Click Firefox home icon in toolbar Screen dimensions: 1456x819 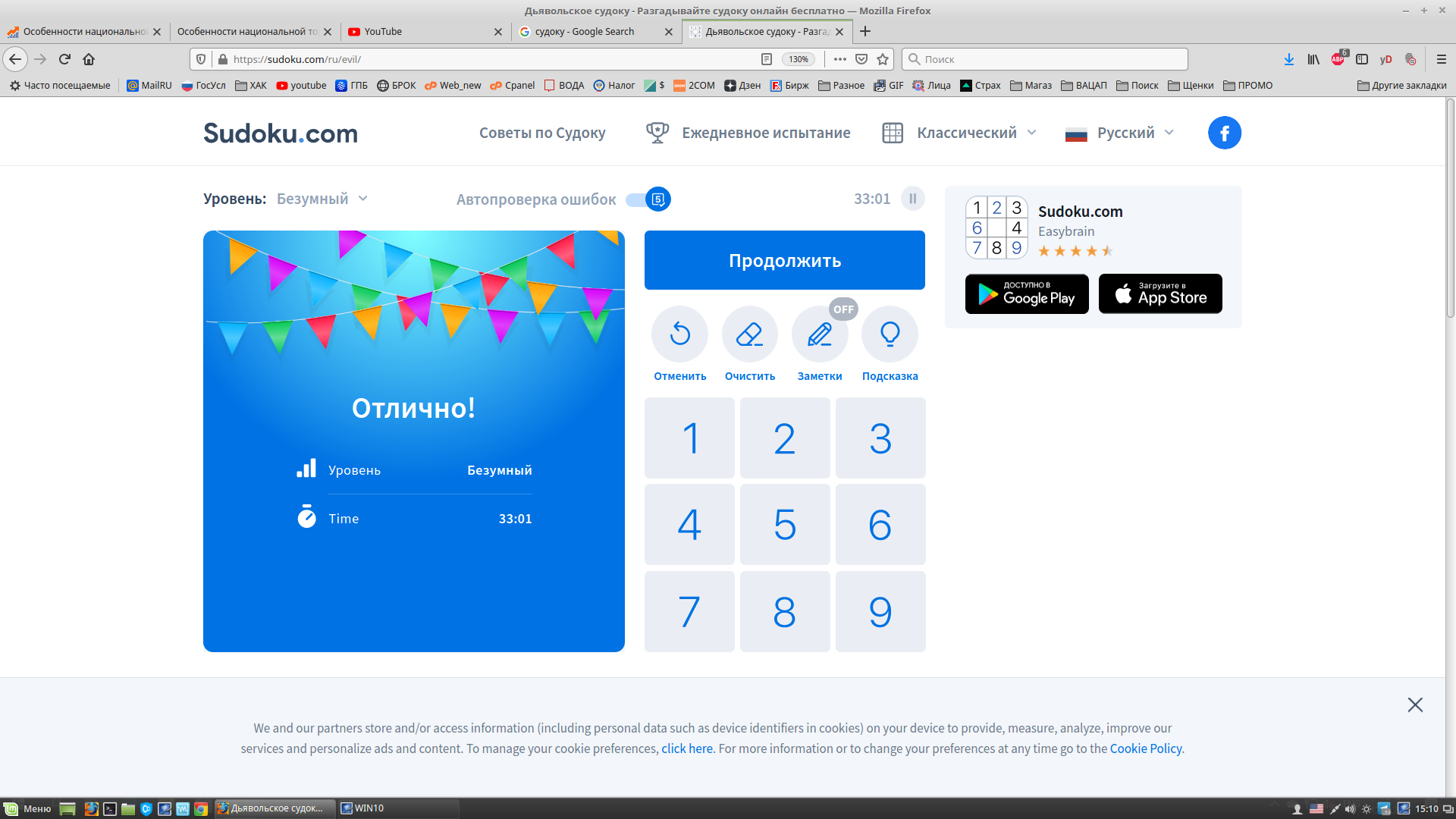(x=89, y=59)
